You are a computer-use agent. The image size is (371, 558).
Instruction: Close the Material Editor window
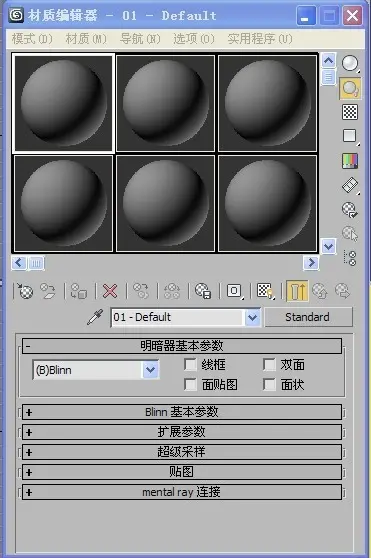(353, 16)
